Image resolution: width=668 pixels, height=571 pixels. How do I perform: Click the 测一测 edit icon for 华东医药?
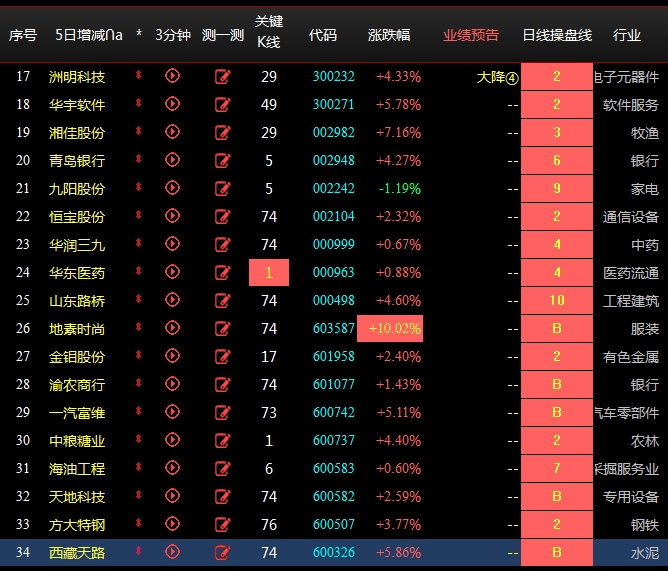coord(222,272)
